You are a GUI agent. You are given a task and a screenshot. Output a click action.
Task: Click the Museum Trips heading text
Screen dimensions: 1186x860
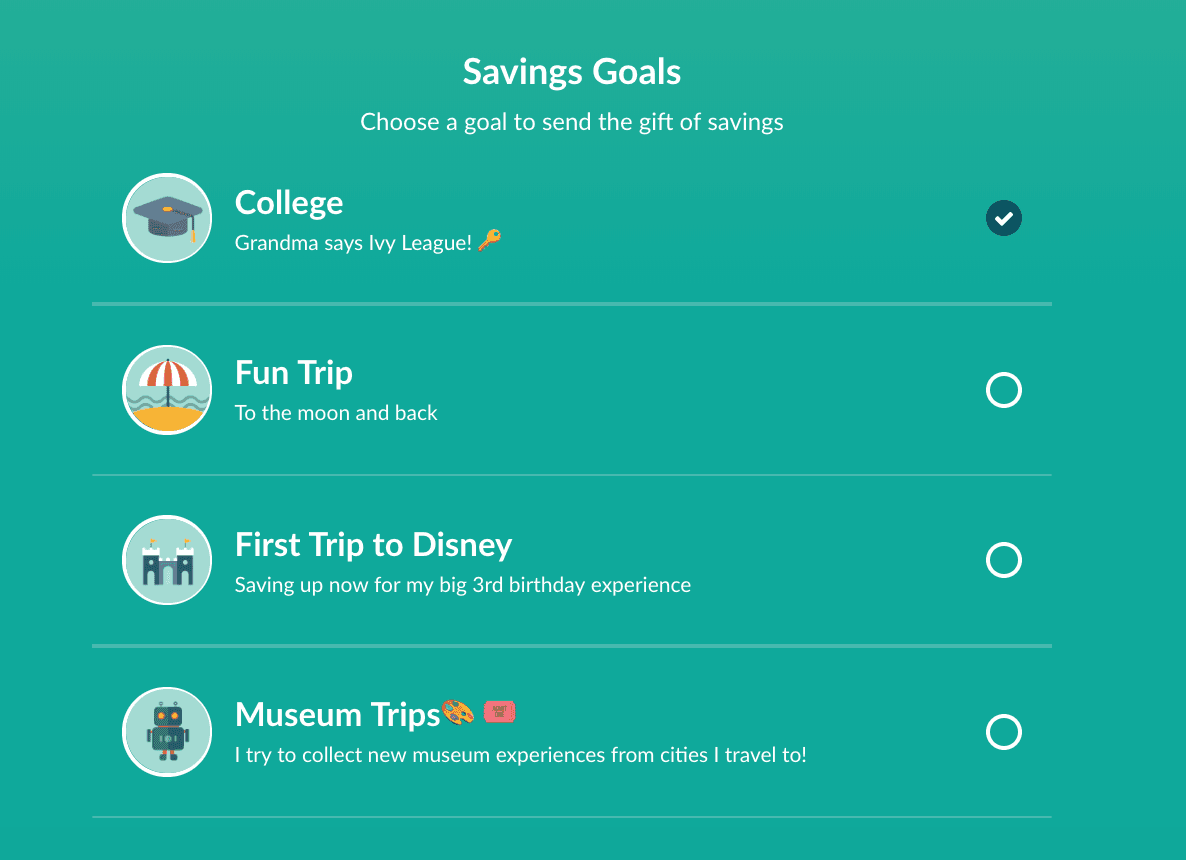coord(337,715)
